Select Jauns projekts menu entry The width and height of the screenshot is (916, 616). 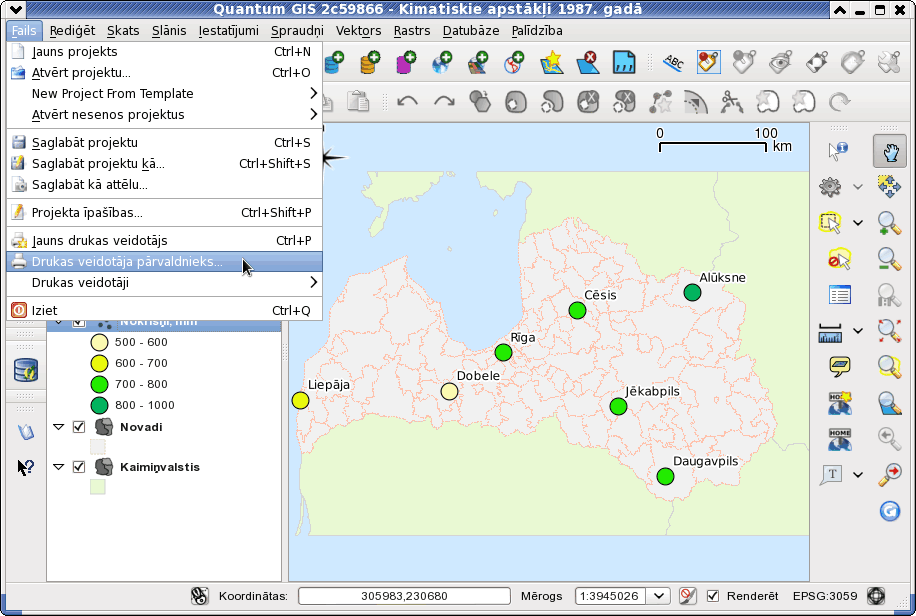(x=164, y=51)
